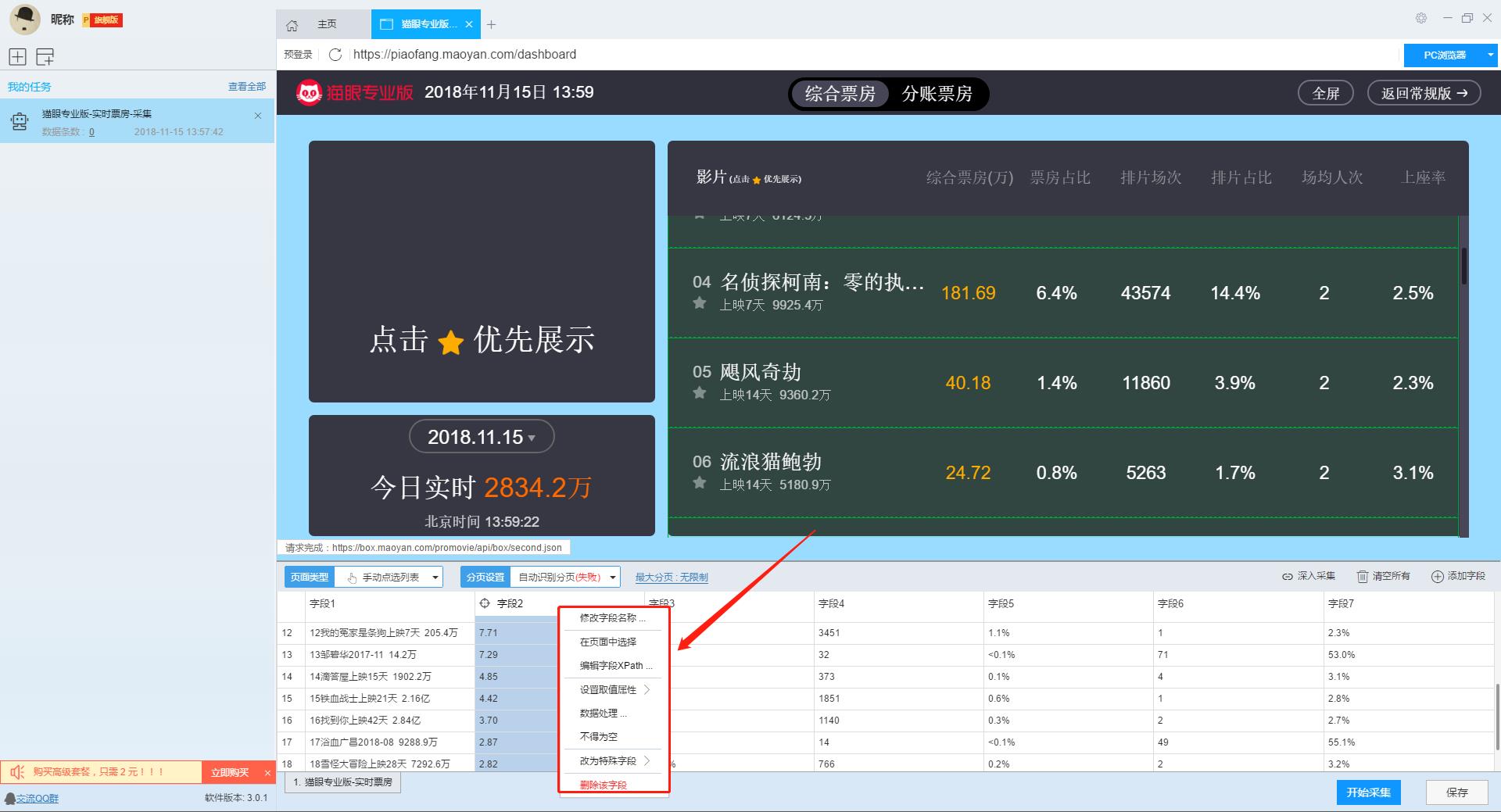
Task: Star the 流浪猫鲍勃 movie row
Action: (700, 483)
